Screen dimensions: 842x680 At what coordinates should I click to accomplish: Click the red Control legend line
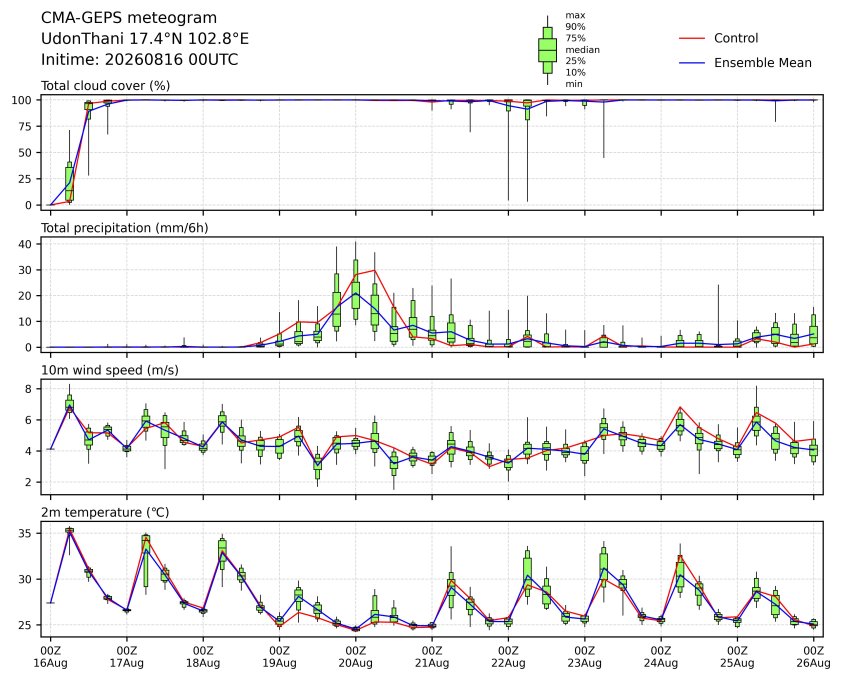(692, 39)
